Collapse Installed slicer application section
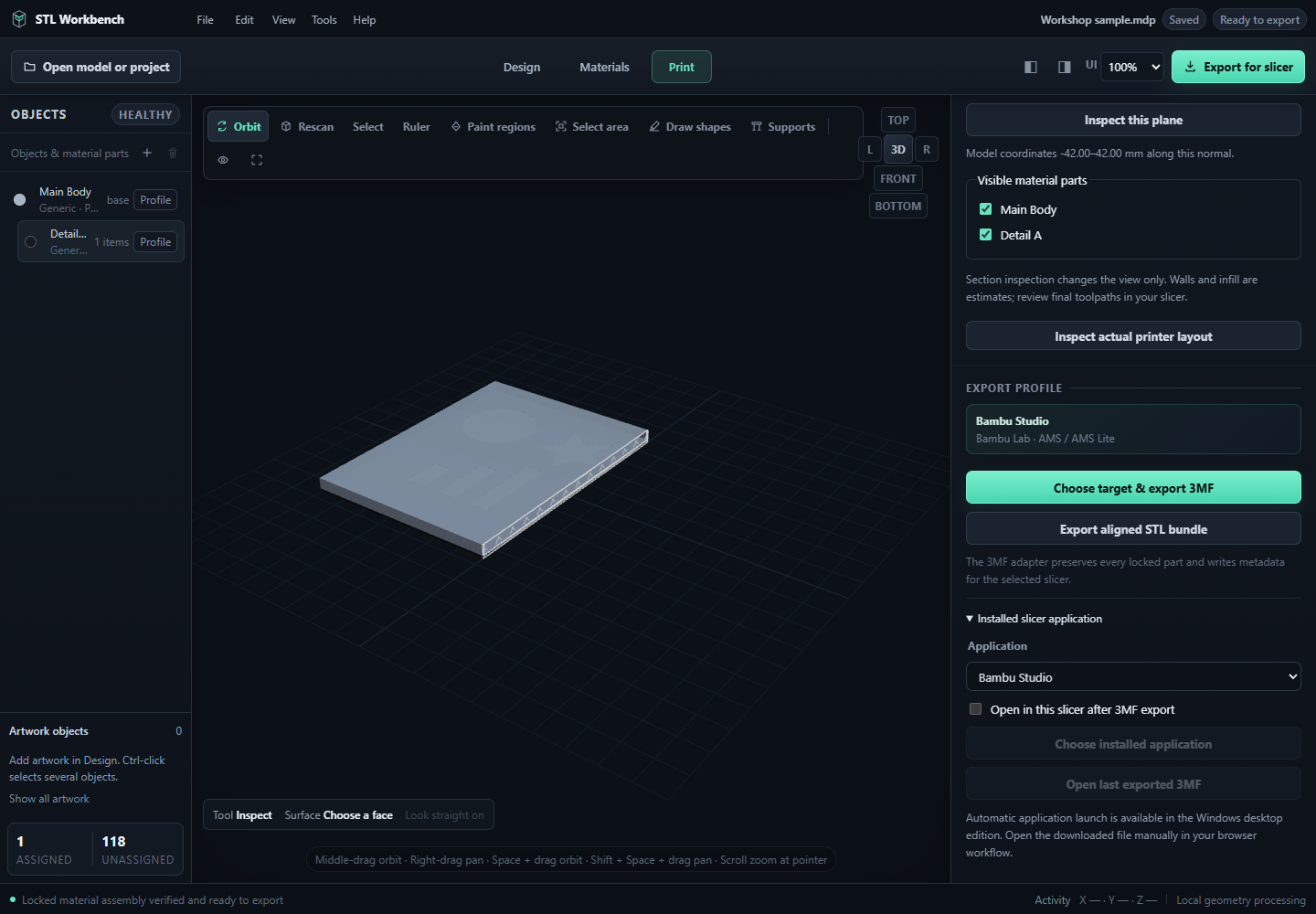 tap(1034, 619)
